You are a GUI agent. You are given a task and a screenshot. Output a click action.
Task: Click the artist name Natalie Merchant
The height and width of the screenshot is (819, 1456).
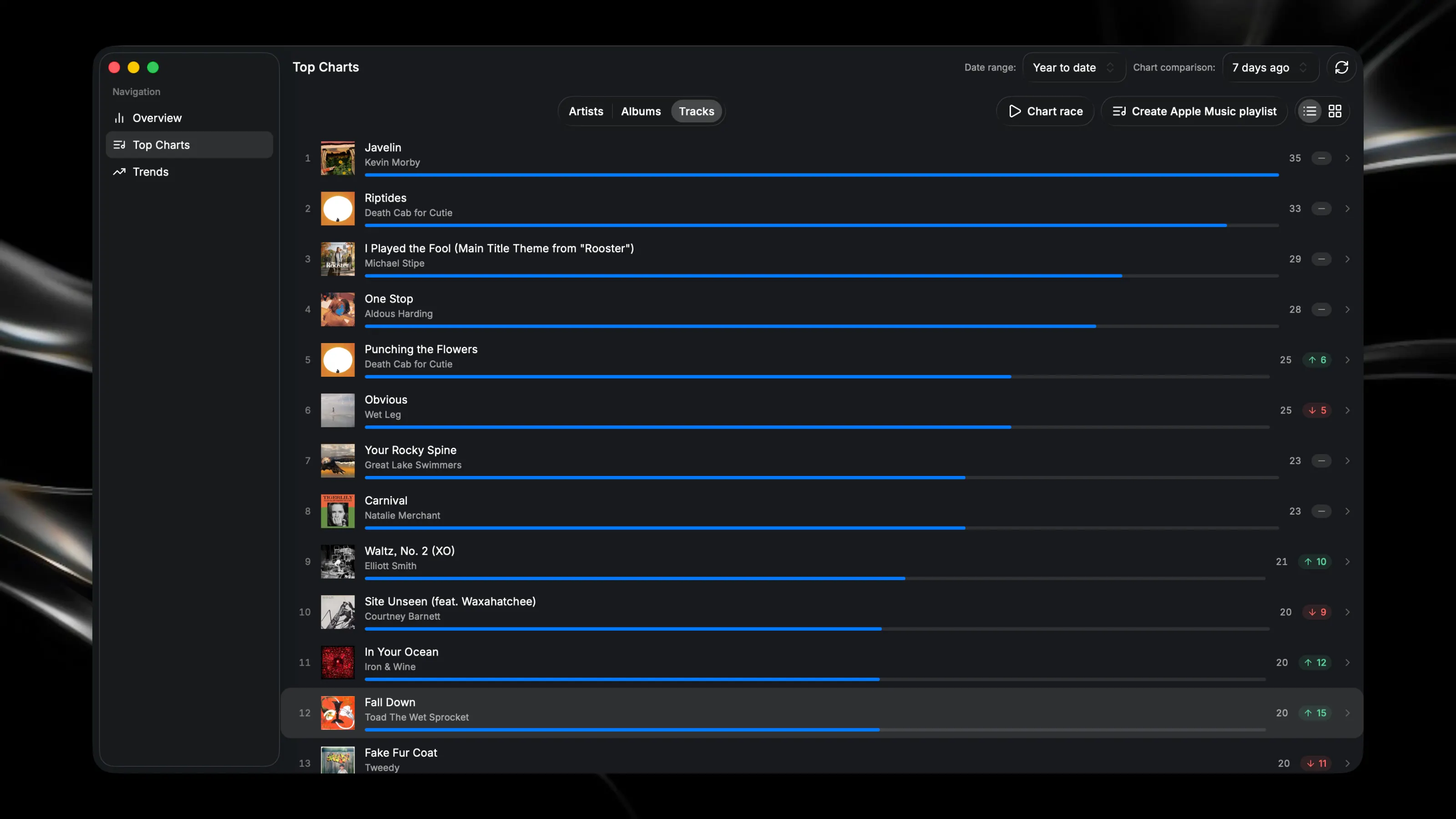[402, 516]
